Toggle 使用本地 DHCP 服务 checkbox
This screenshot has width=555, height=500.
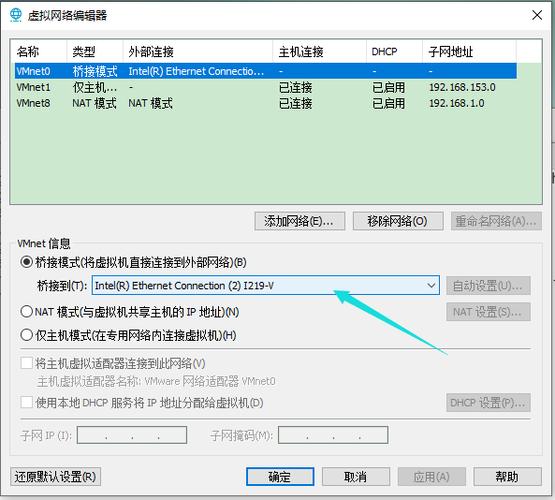click(x=27, y=402)
